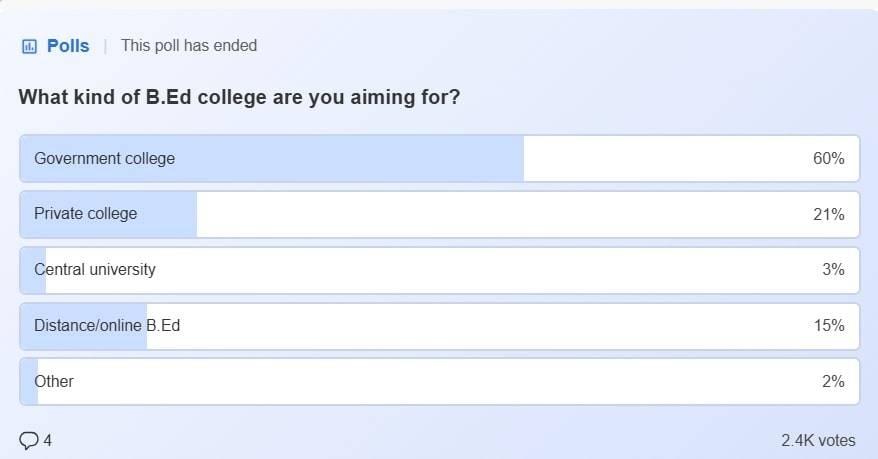Select the Private college option text
This screenshot has width=878, height=459.
click(85, 214)
